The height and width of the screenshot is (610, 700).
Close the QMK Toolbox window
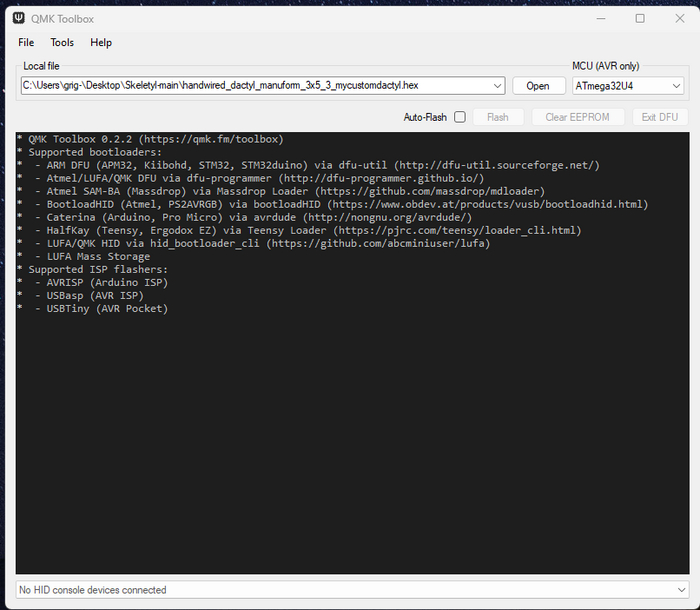679,18
